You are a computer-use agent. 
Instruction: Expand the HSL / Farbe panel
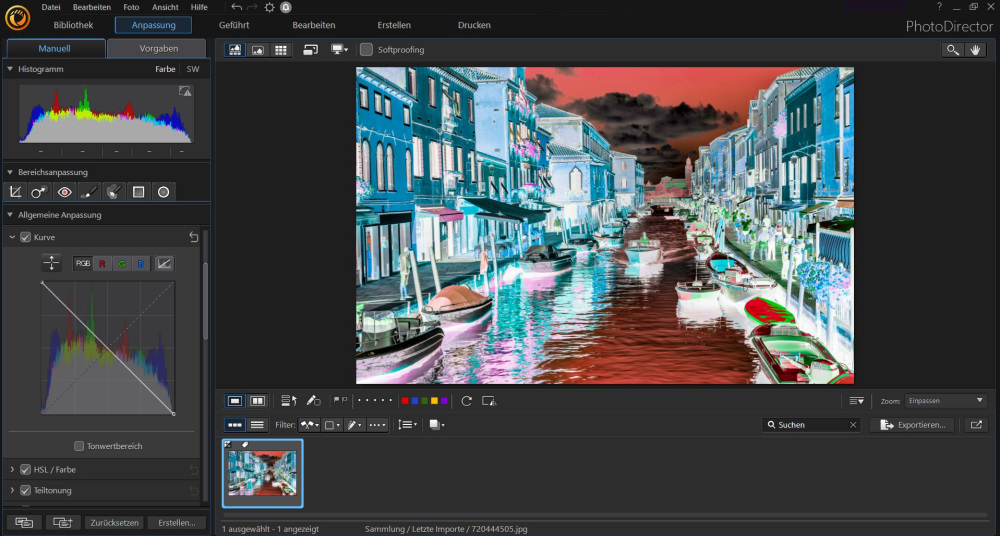[x=12, y=470]
